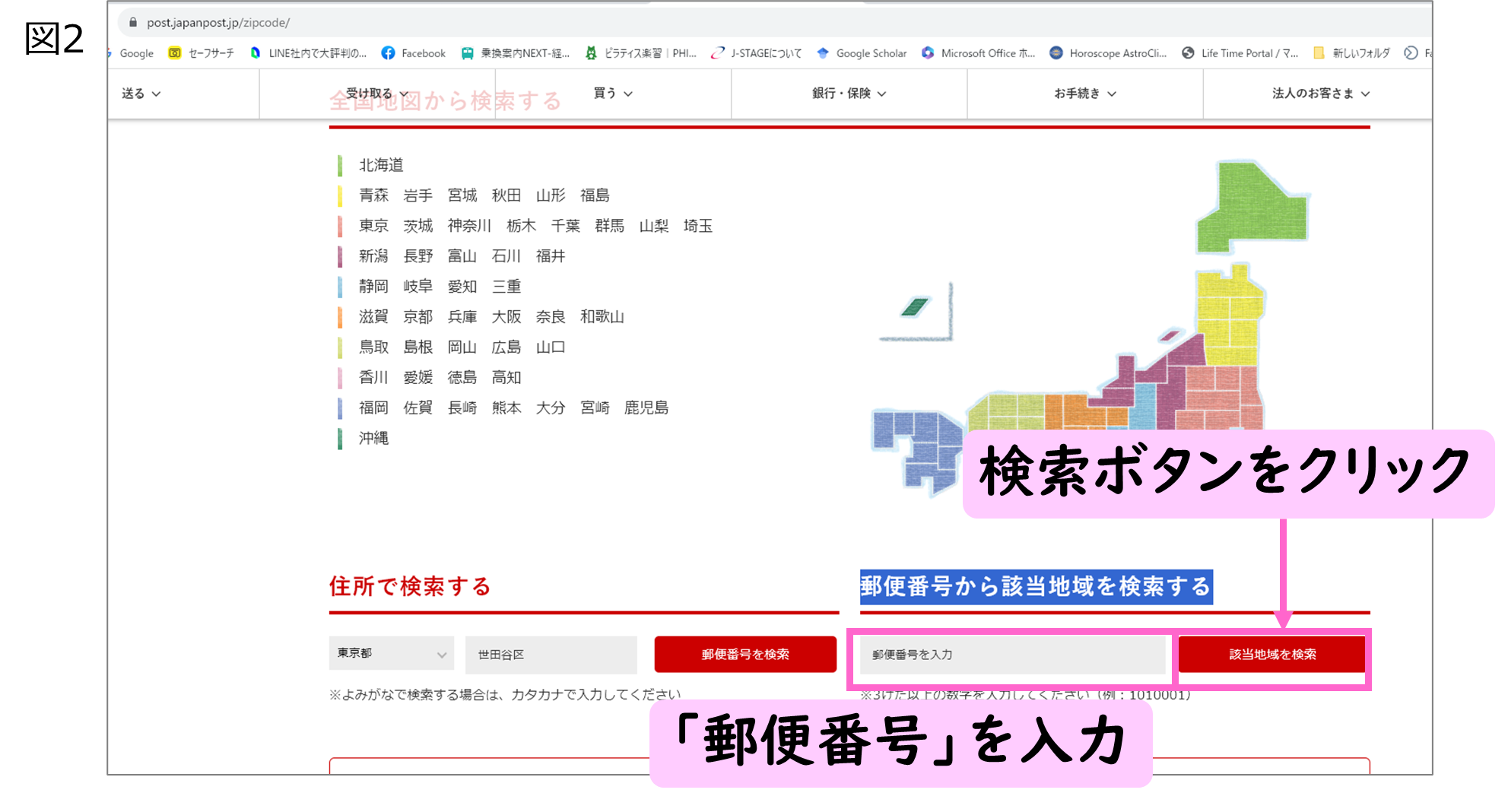Viewport: 1508px width, 812px height.
Task: Click the J-STAGE bookmark icon
Action: tap(717, 53)
